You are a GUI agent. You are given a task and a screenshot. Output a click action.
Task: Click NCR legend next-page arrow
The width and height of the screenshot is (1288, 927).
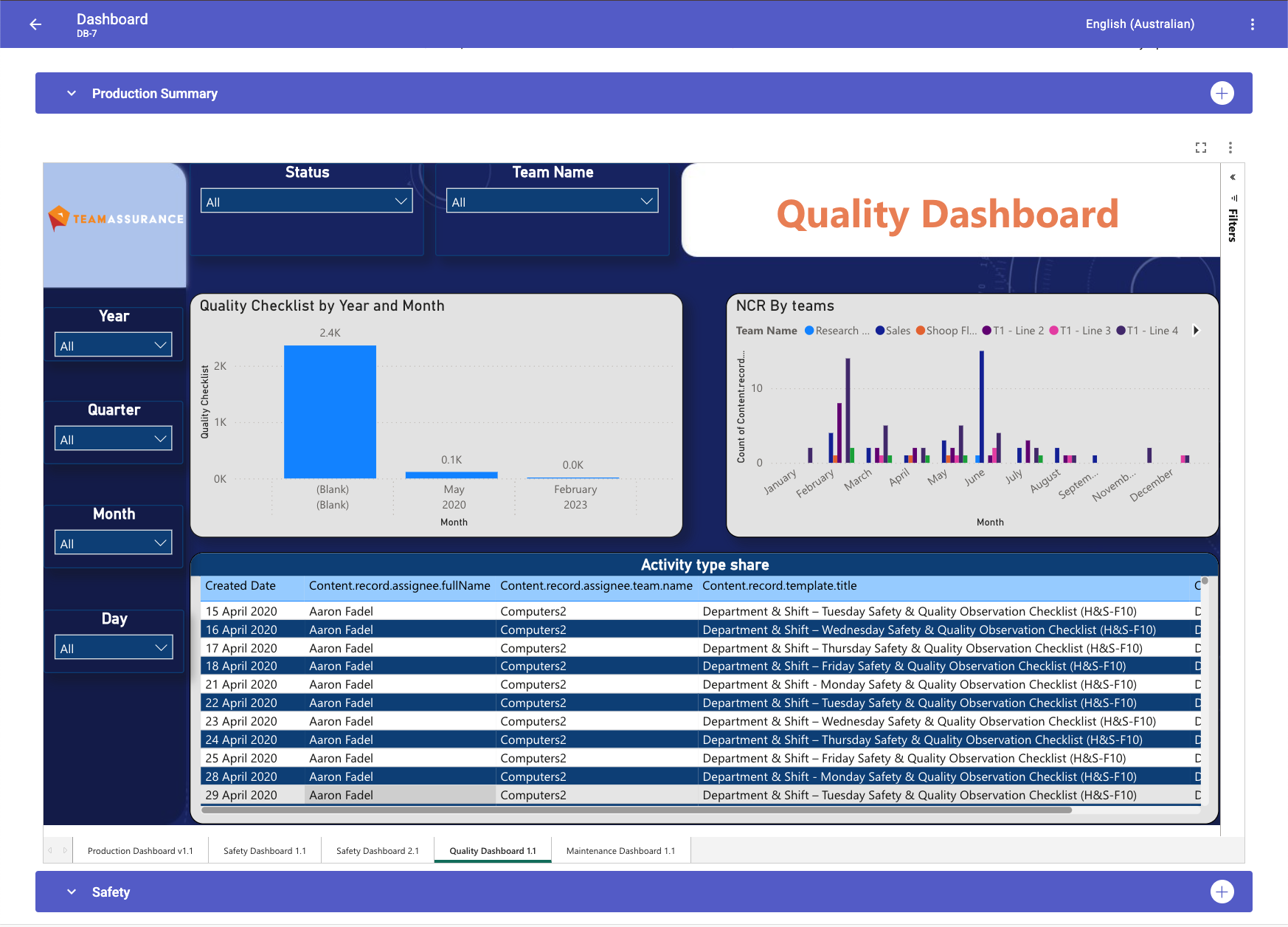pyautogui.click(x=1196, y=331)
